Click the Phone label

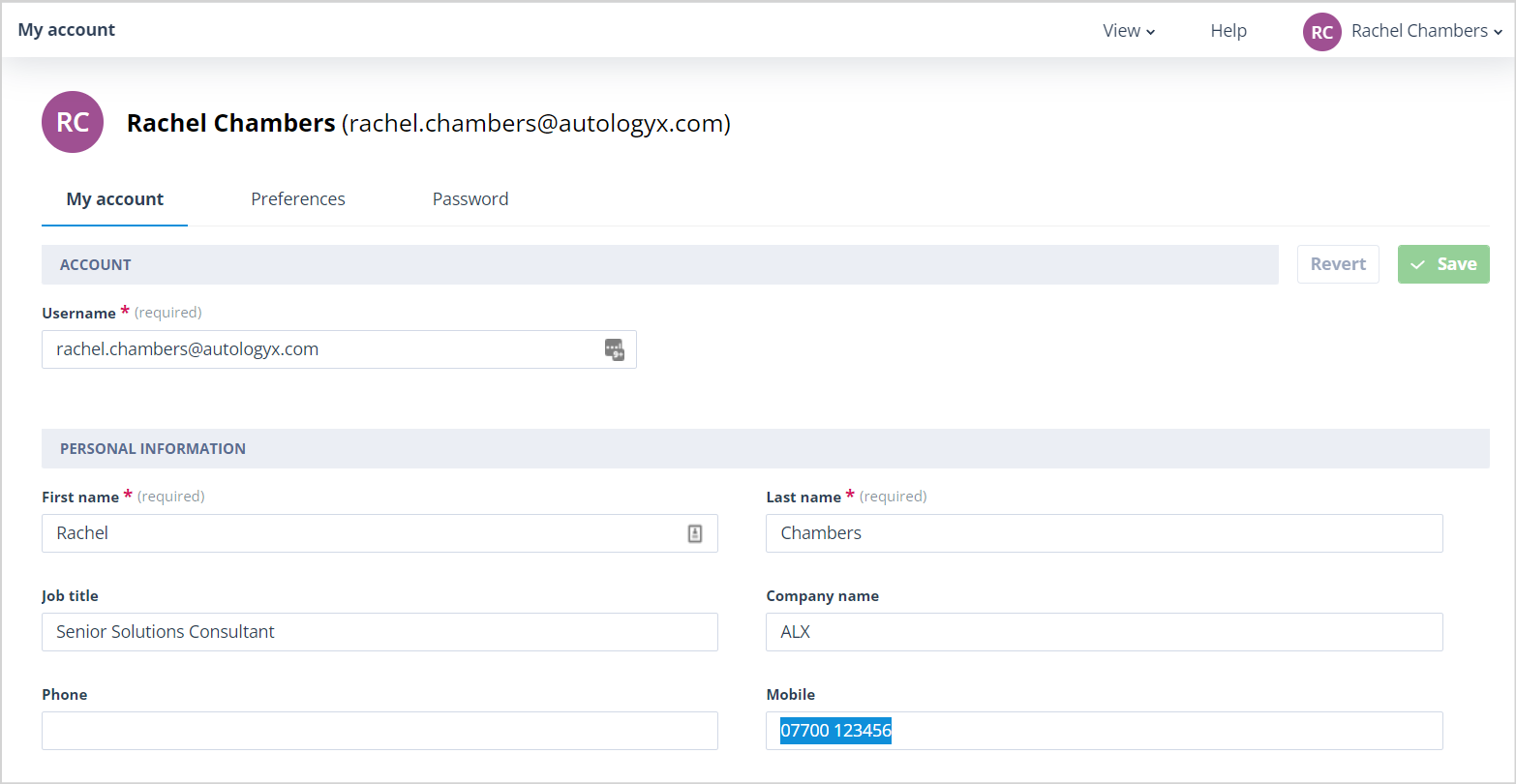64,695
